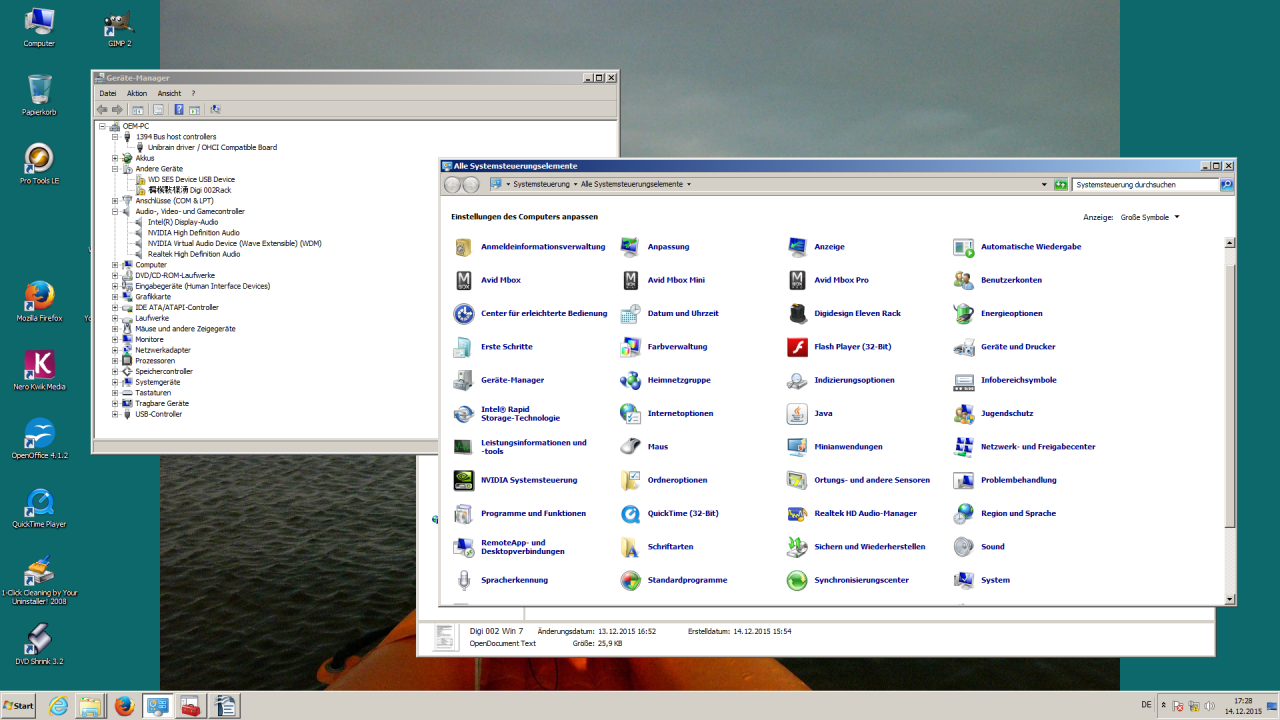Click the QuickTime Player desktop icon
Viewport: 1280px width, 720px height.
(40, 508)
